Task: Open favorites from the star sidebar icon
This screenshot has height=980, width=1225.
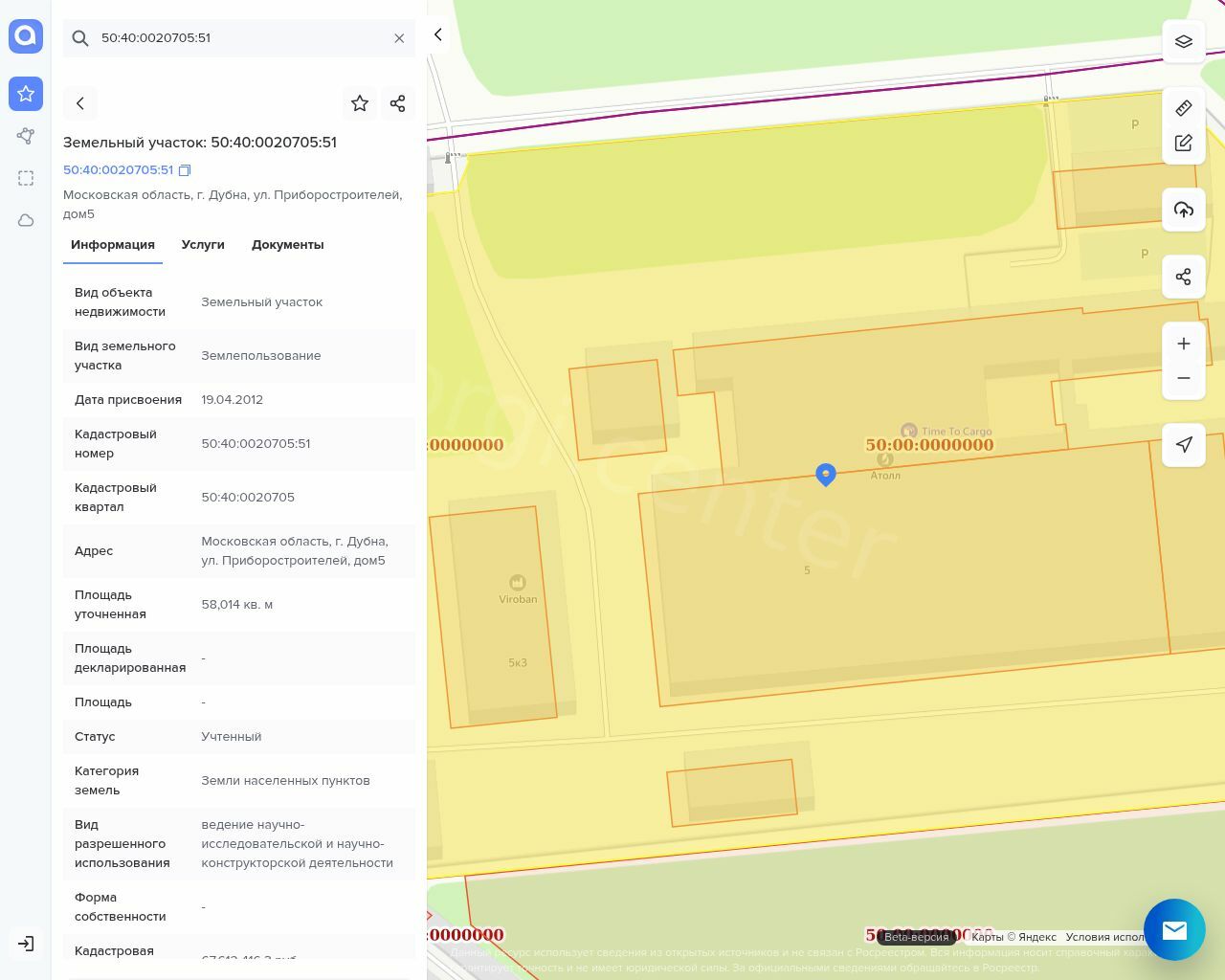Action: 26,94
